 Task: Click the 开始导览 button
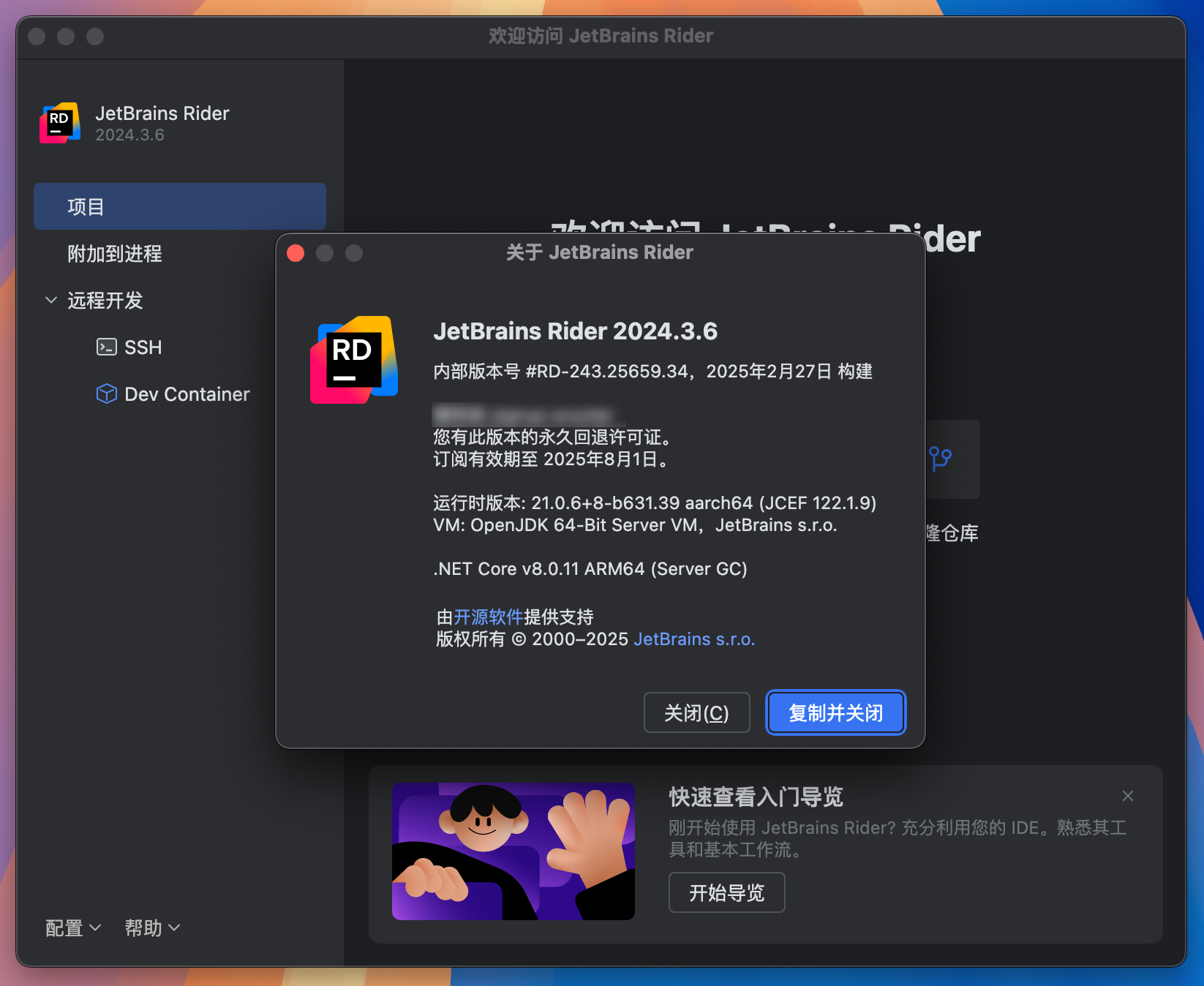[x=726, y=892]
